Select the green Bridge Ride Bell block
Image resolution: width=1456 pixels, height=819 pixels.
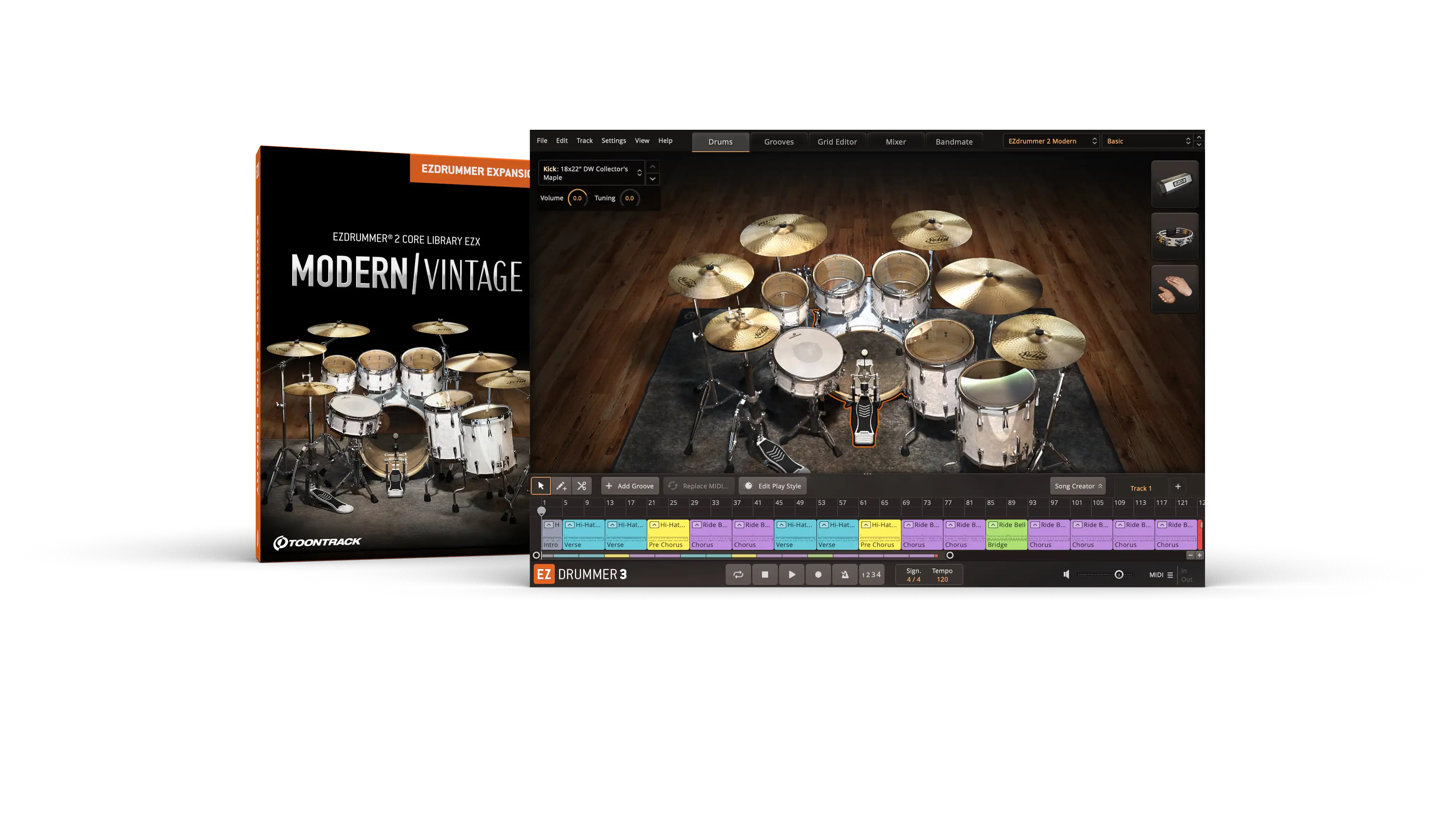1006,534
